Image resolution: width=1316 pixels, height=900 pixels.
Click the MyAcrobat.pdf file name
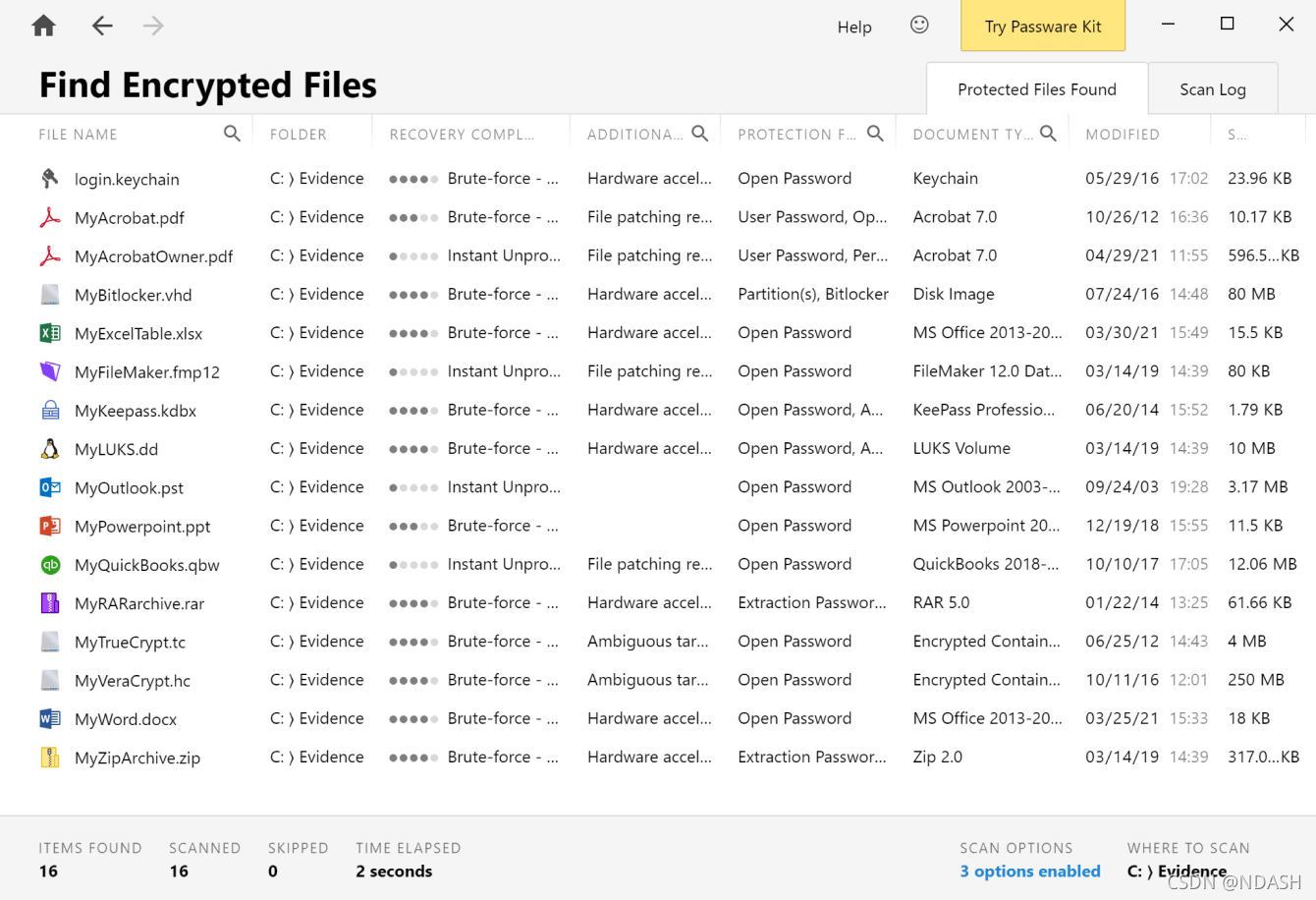point(130,218)
